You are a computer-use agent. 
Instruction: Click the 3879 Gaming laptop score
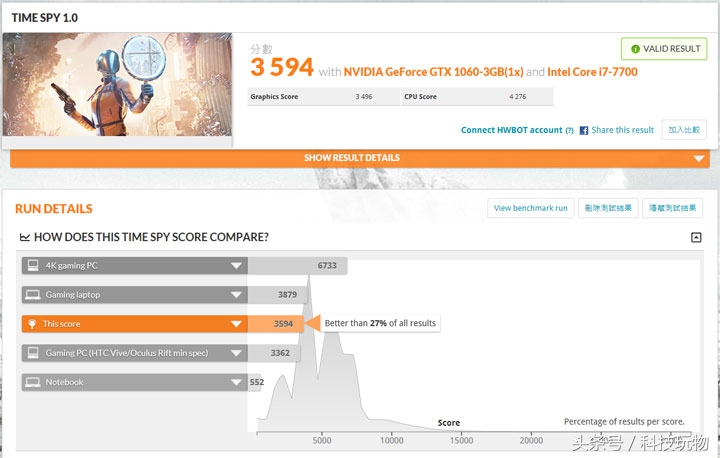287,294
